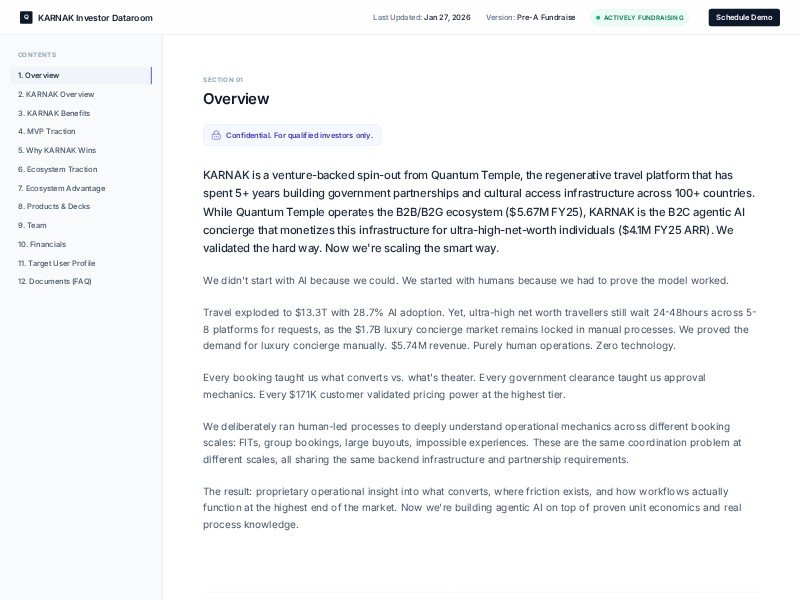The height and width of the screenshot is (600, 800).
Task: Click the confidential lock icon
Action: click(x=216, y=135)
